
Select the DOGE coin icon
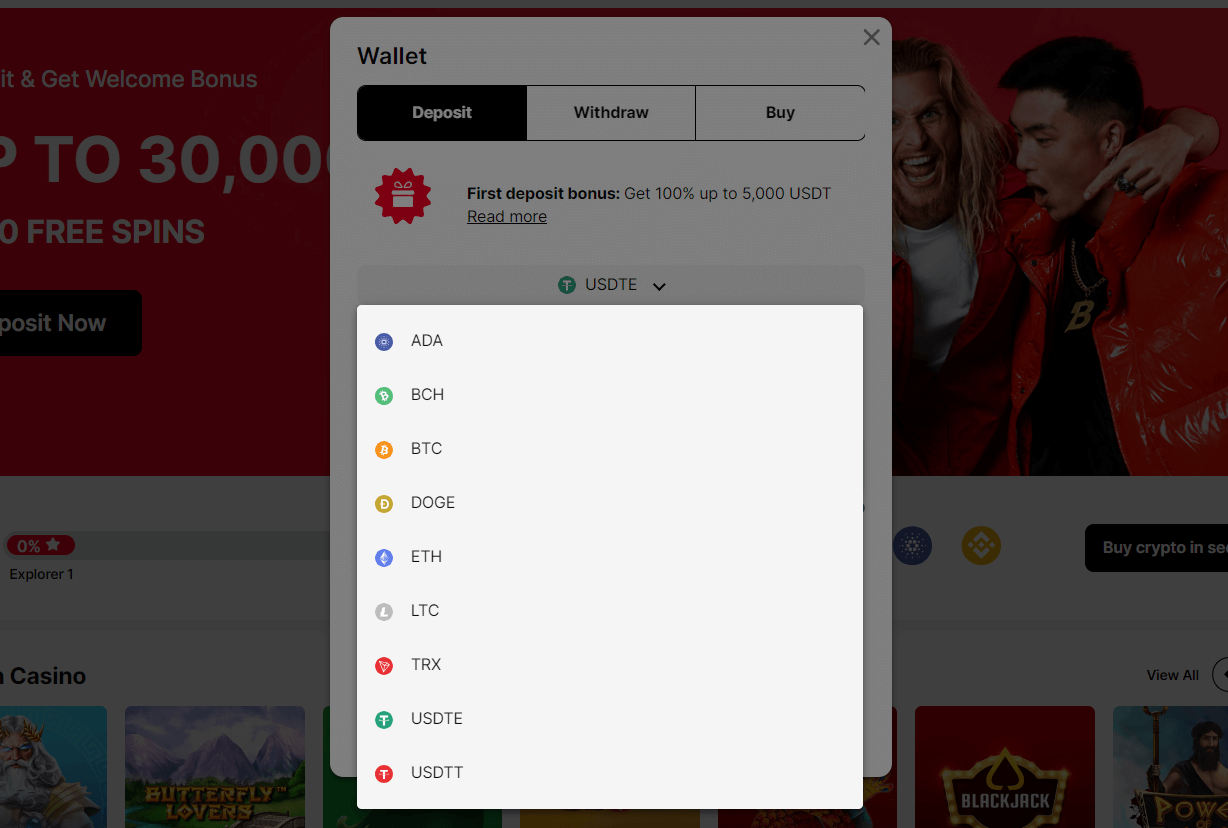coord(384,504)
